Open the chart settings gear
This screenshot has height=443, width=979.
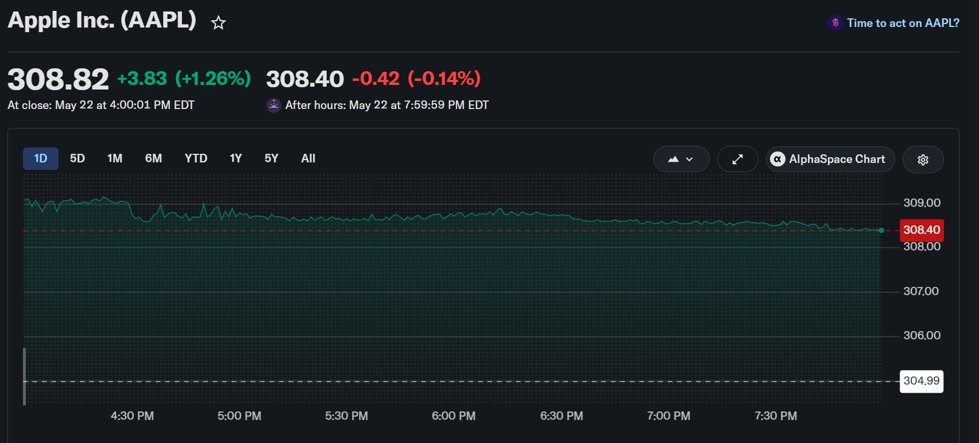pos(923,159)
